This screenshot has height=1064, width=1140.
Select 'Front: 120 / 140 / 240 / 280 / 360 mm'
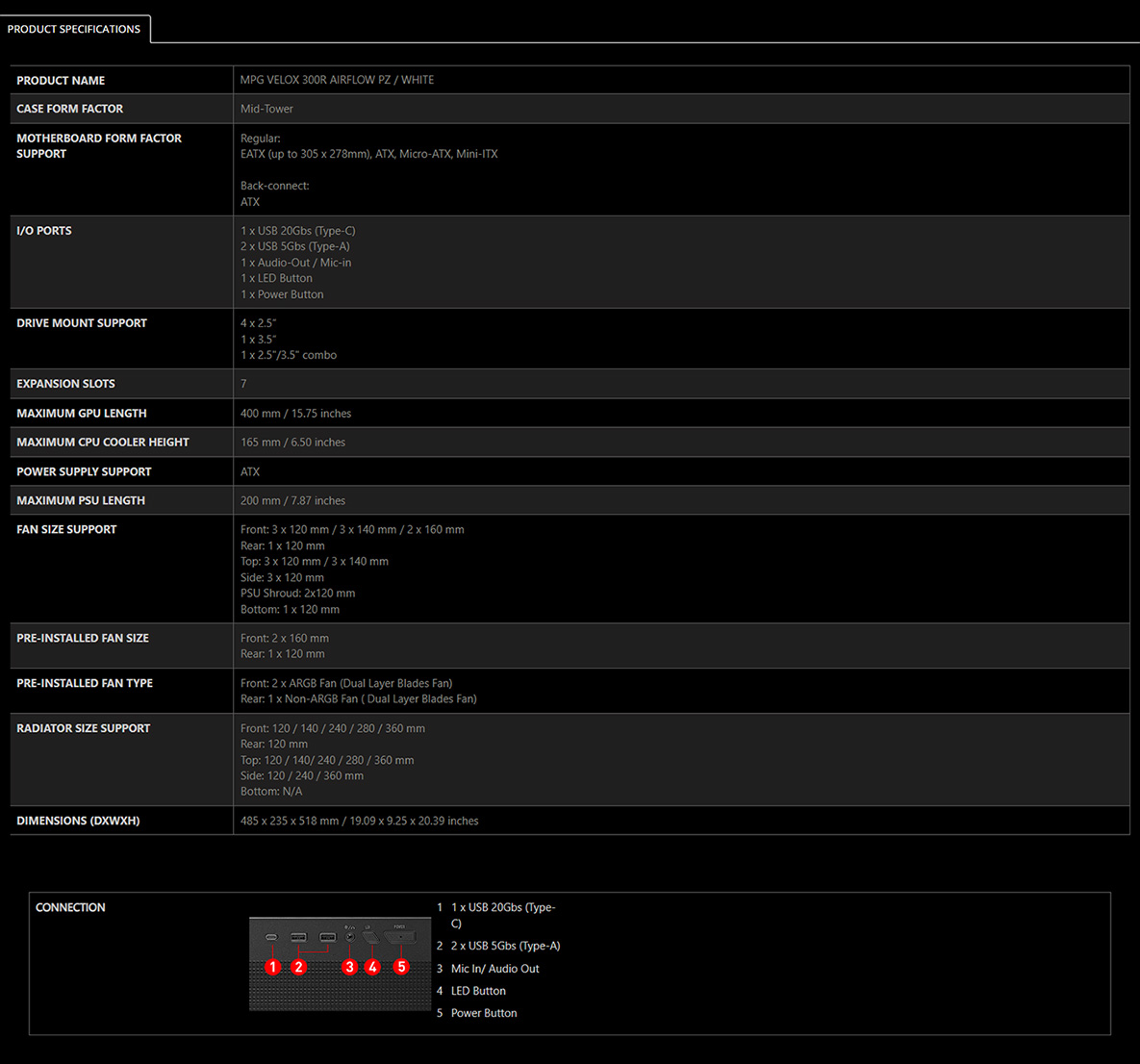pyautogui.click(x=332, y=728)
